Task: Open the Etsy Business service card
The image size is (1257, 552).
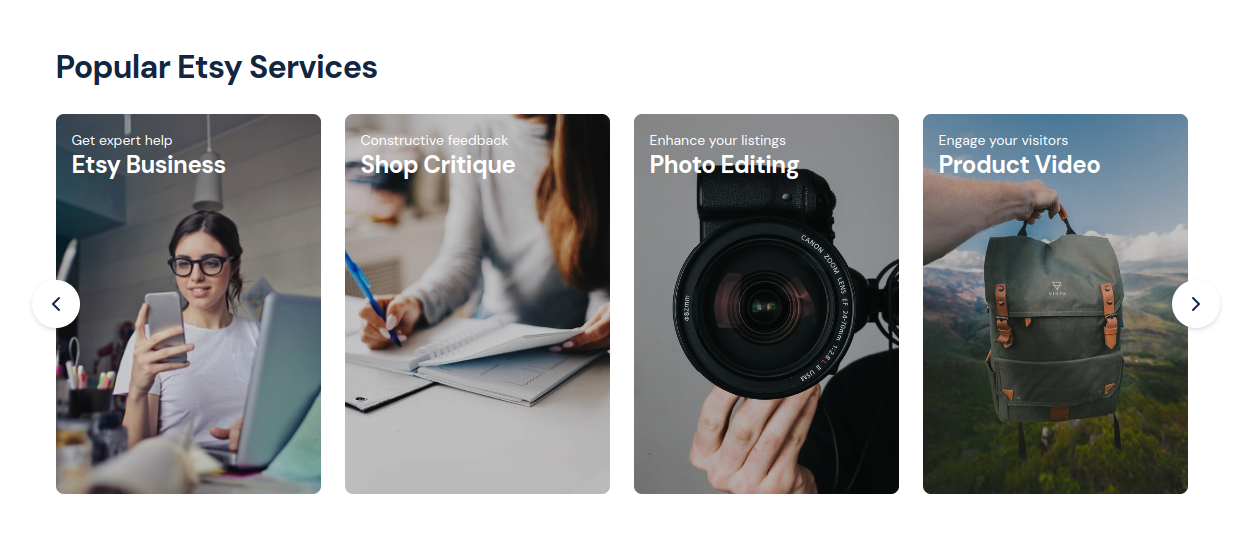Action: (188, 304)
